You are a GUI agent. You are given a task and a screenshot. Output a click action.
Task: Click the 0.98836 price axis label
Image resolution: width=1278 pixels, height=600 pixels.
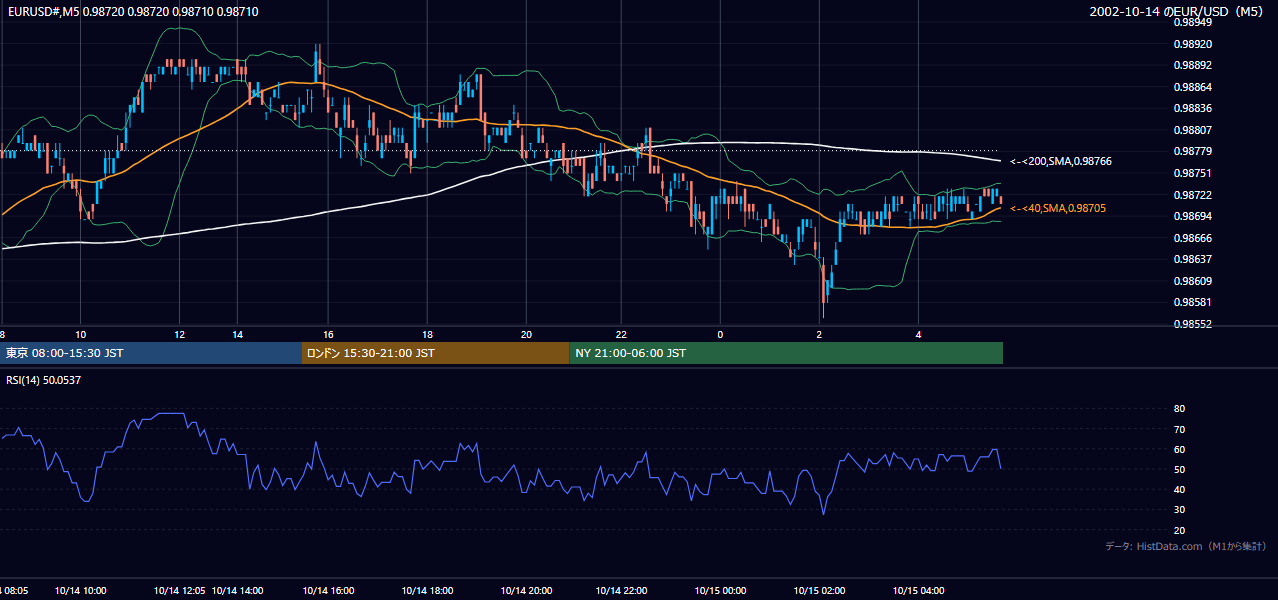point(1192,108)
